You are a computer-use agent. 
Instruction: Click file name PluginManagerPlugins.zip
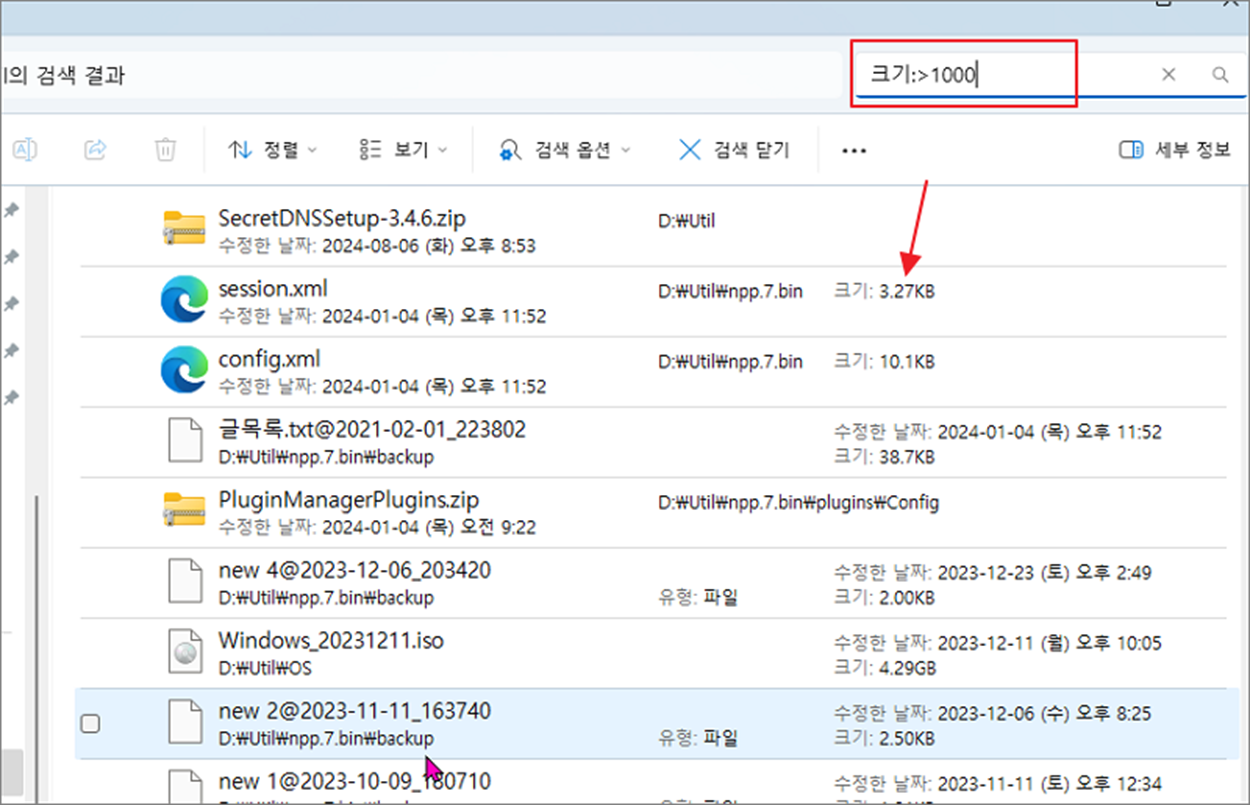click(349, 499)
